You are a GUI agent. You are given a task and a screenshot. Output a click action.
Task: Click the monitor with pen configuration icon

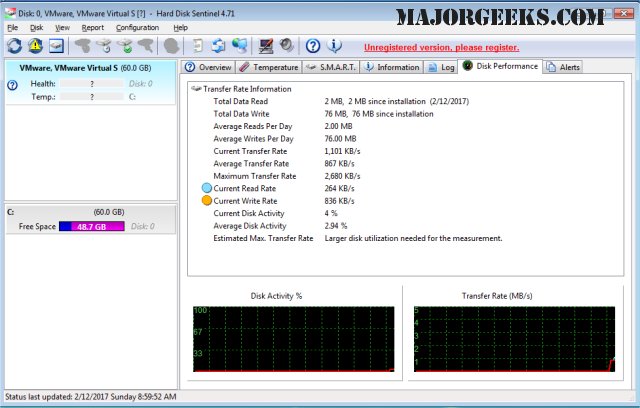[x=266, y=46]
